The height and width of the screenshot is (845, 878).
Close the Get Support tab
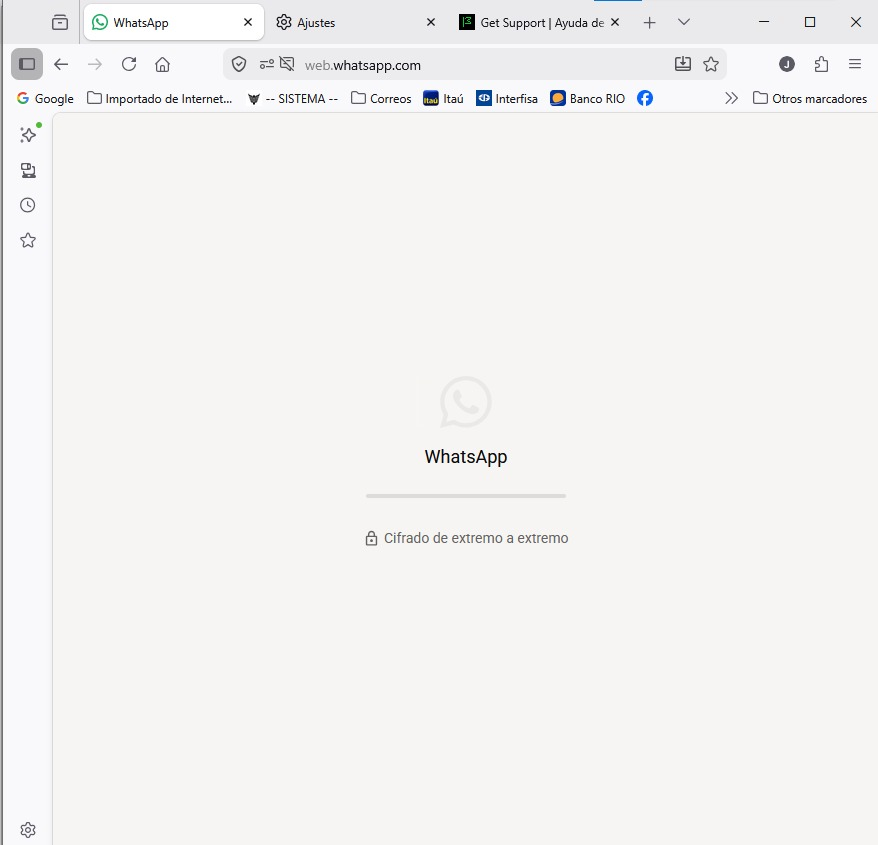point(615,22)
